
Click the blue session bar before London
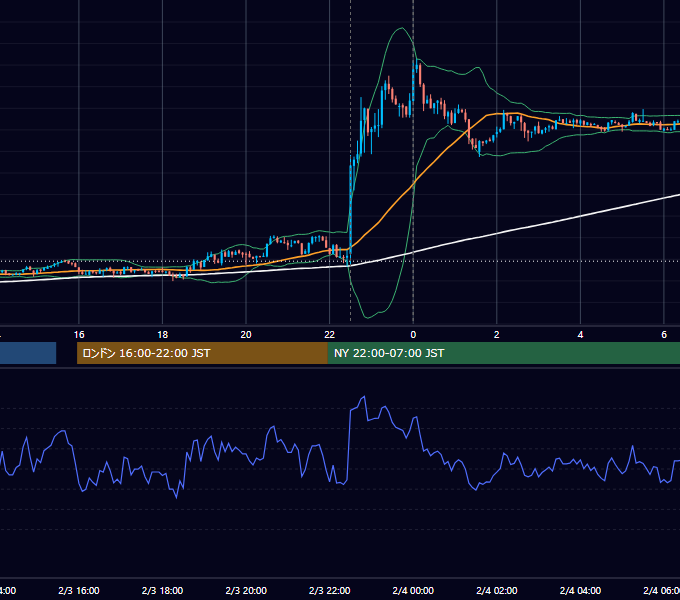(28, 353)
